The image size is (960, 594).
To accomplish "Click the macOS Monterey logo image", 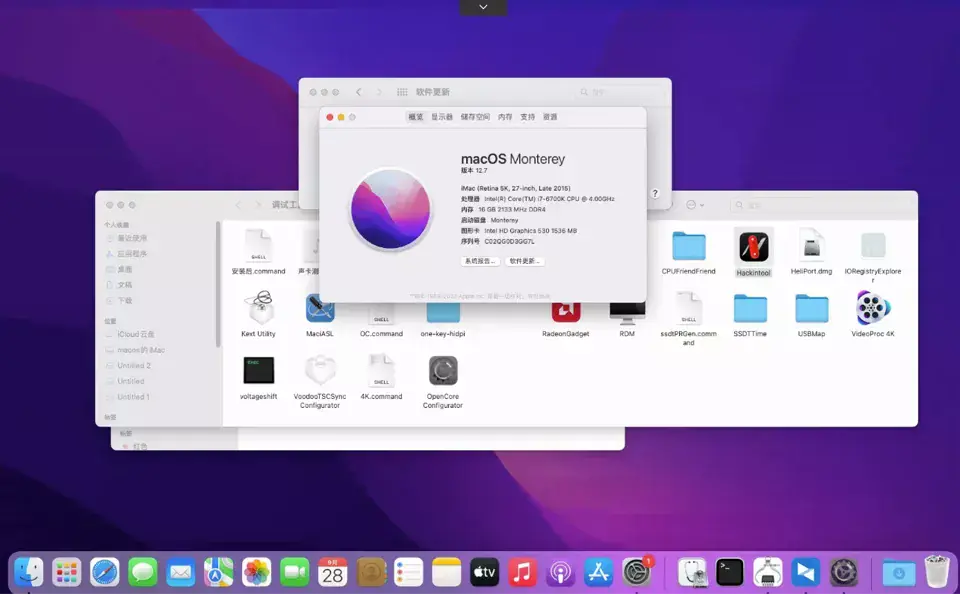I will tap(391, 209).
